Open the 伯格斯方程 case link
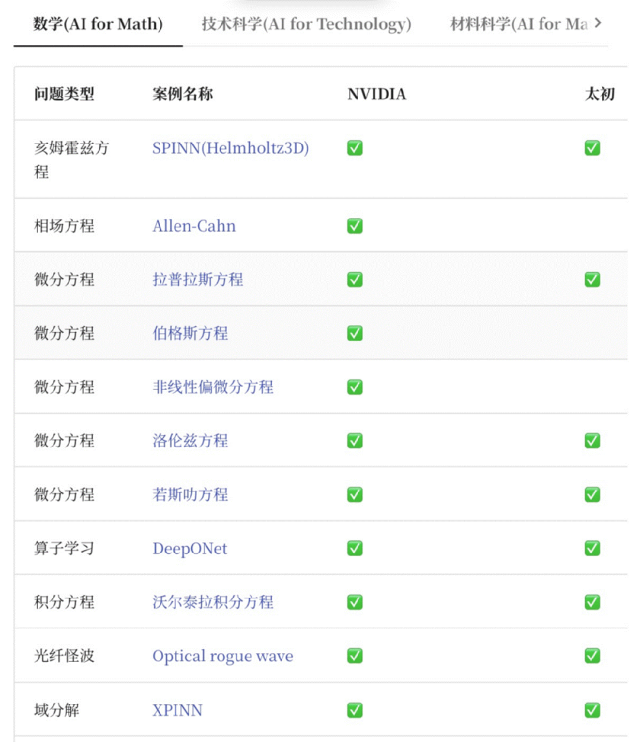This screenshot has height=742, width=640. point(190,333)
